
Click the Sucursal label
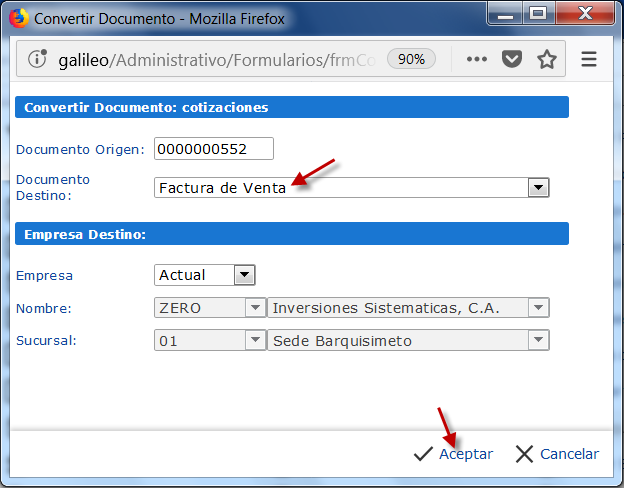point(46,341)
